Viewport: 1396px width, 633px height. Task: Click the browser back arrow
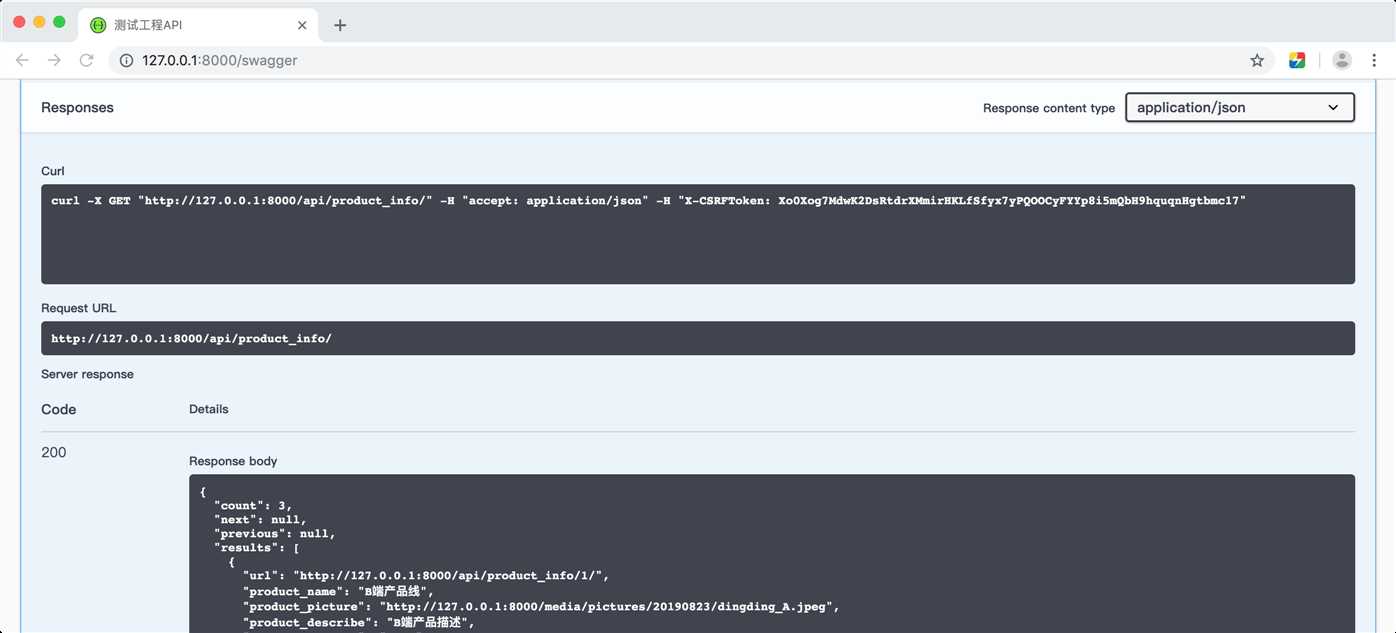click(22, 60)
